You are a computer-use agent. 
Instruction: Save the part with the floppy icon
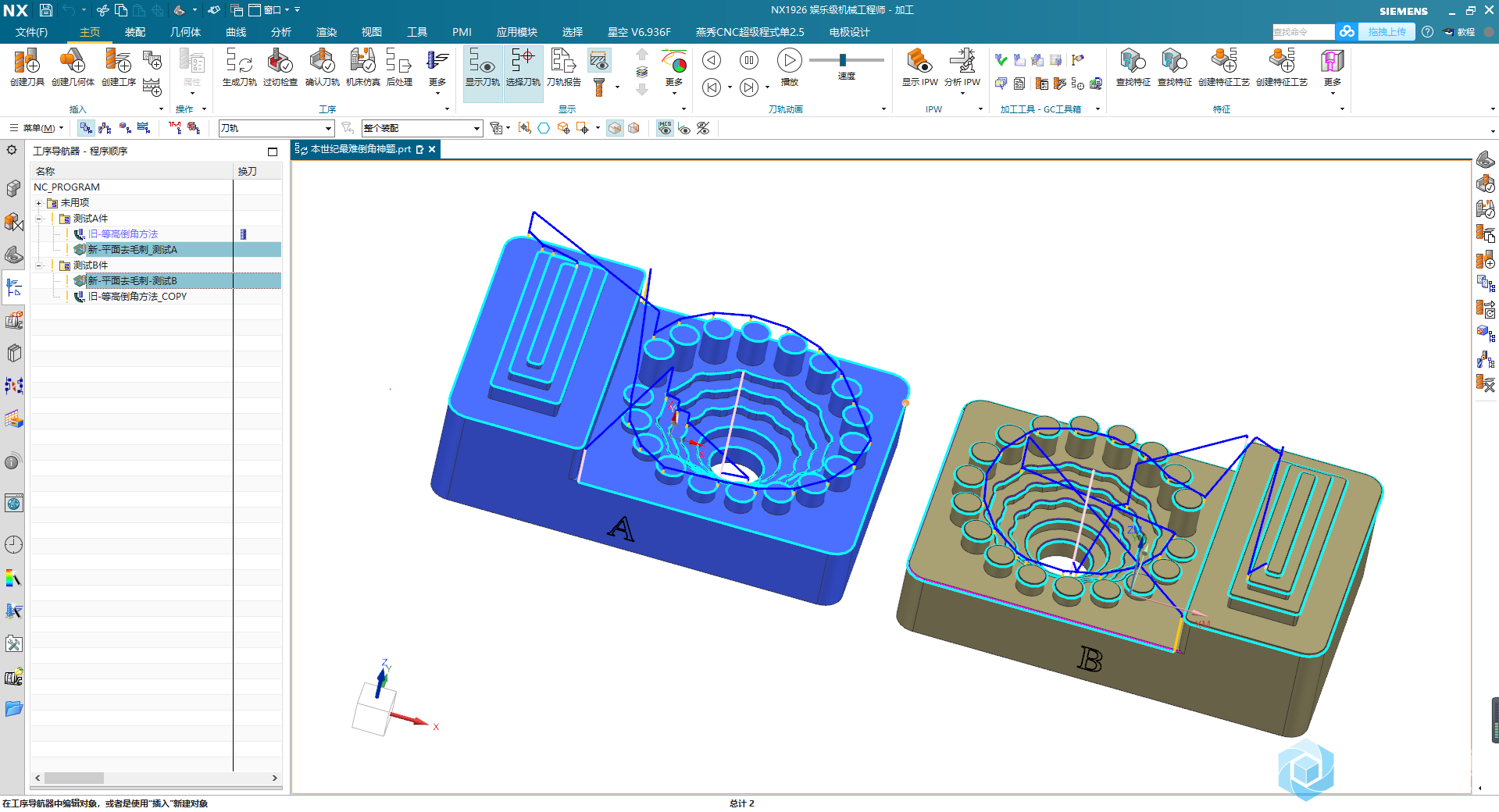(46, 10)
